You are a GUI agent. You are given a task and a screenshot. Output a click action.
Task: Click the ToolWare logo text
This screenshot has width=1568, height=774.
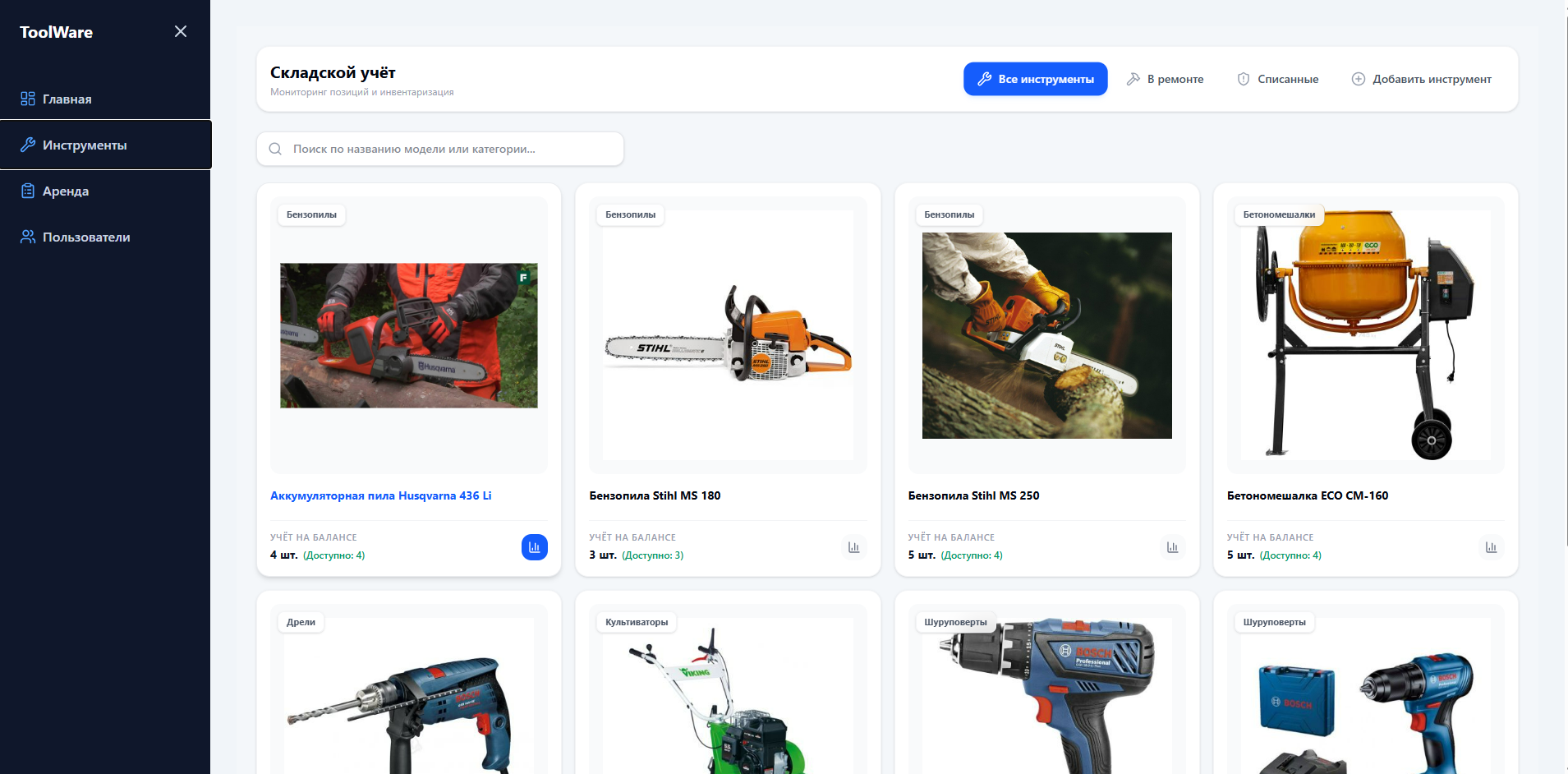[x=56, y=32]
